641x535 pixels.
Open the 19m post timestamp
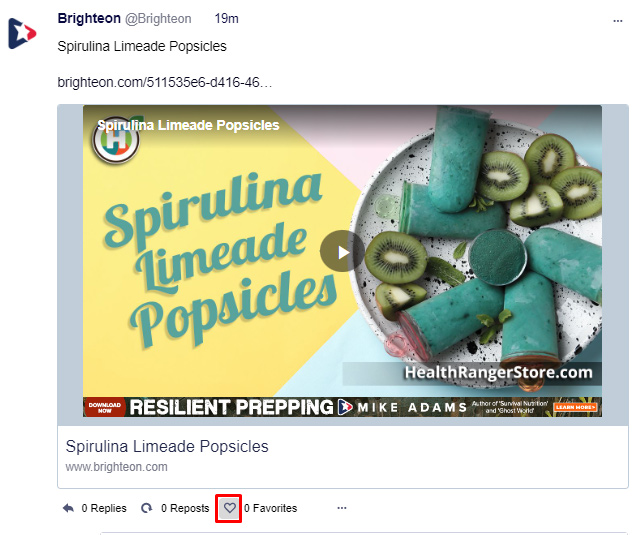226,18
